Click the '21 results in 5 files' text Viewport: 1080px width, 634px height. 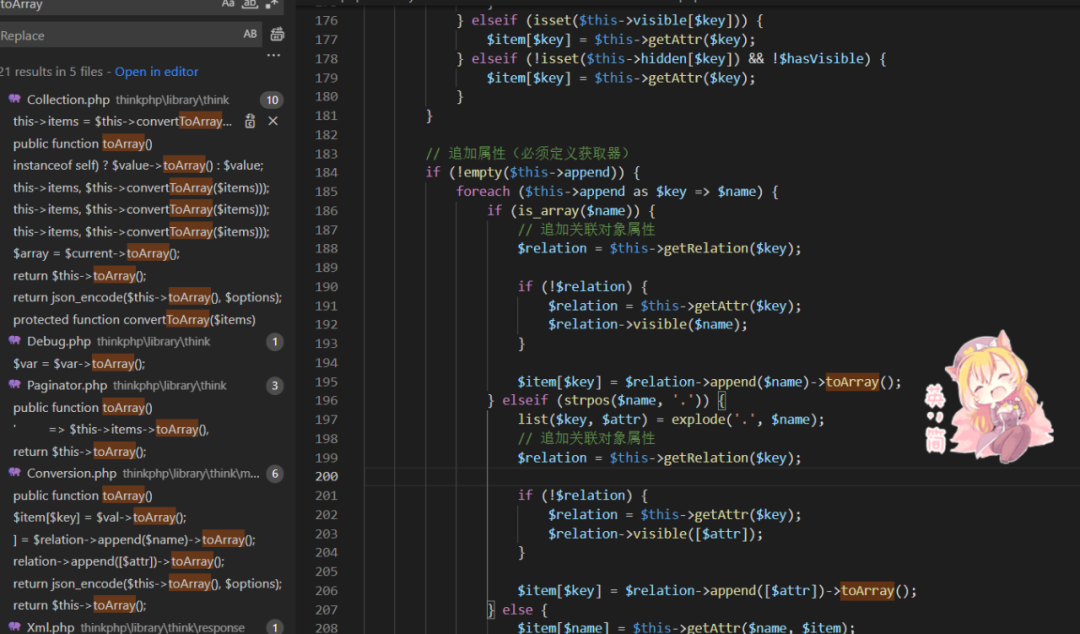pos(52,72)
